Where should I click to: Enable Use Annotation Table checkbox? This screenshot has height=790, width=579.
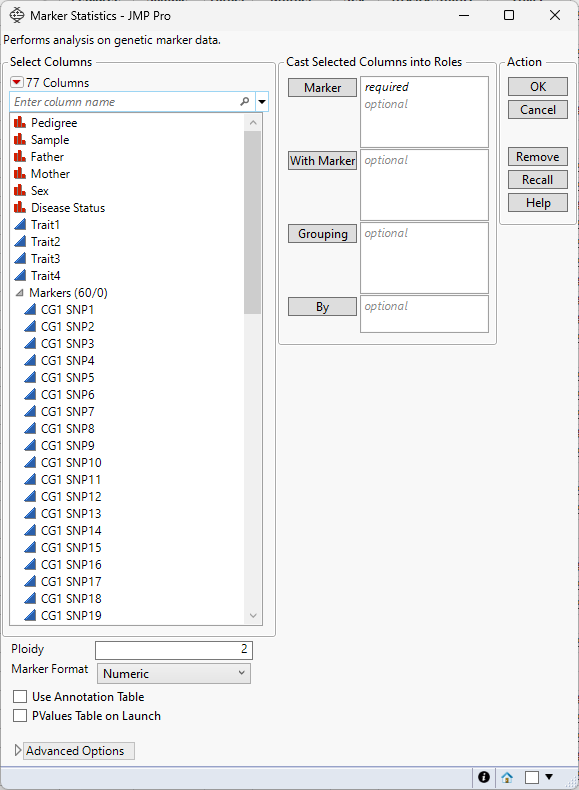click(20, 697)
